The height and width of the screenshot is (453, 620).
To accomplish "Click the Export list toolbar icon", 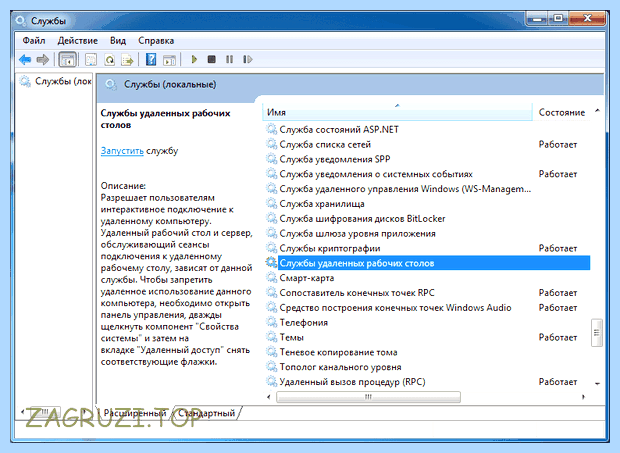I will [127, 60].
